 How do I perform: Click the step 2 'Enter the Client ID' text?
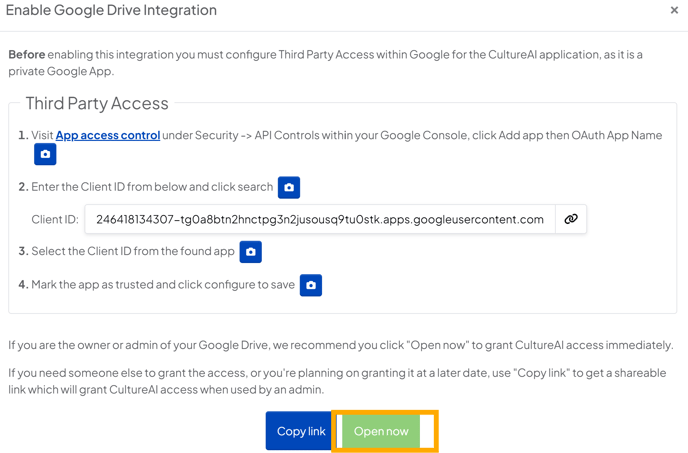point(152,187)
